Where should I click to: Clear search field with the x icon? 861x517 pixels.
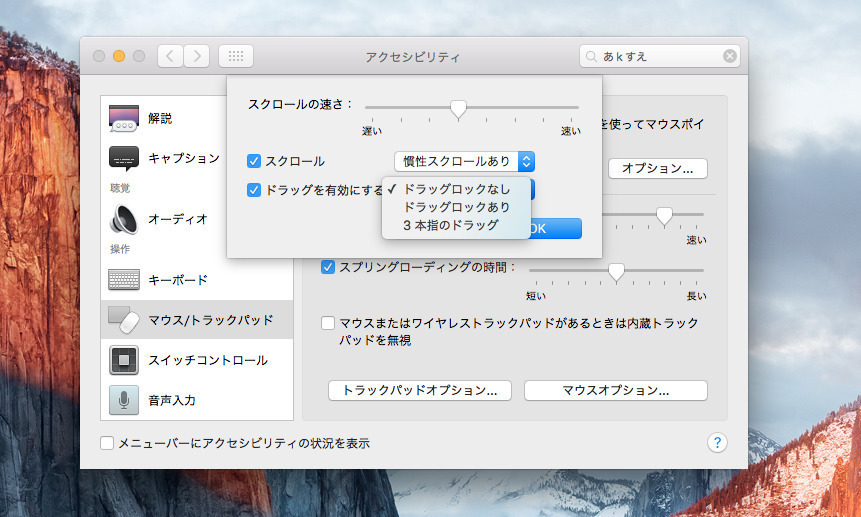pyautogui.click(x=730, y=56)
